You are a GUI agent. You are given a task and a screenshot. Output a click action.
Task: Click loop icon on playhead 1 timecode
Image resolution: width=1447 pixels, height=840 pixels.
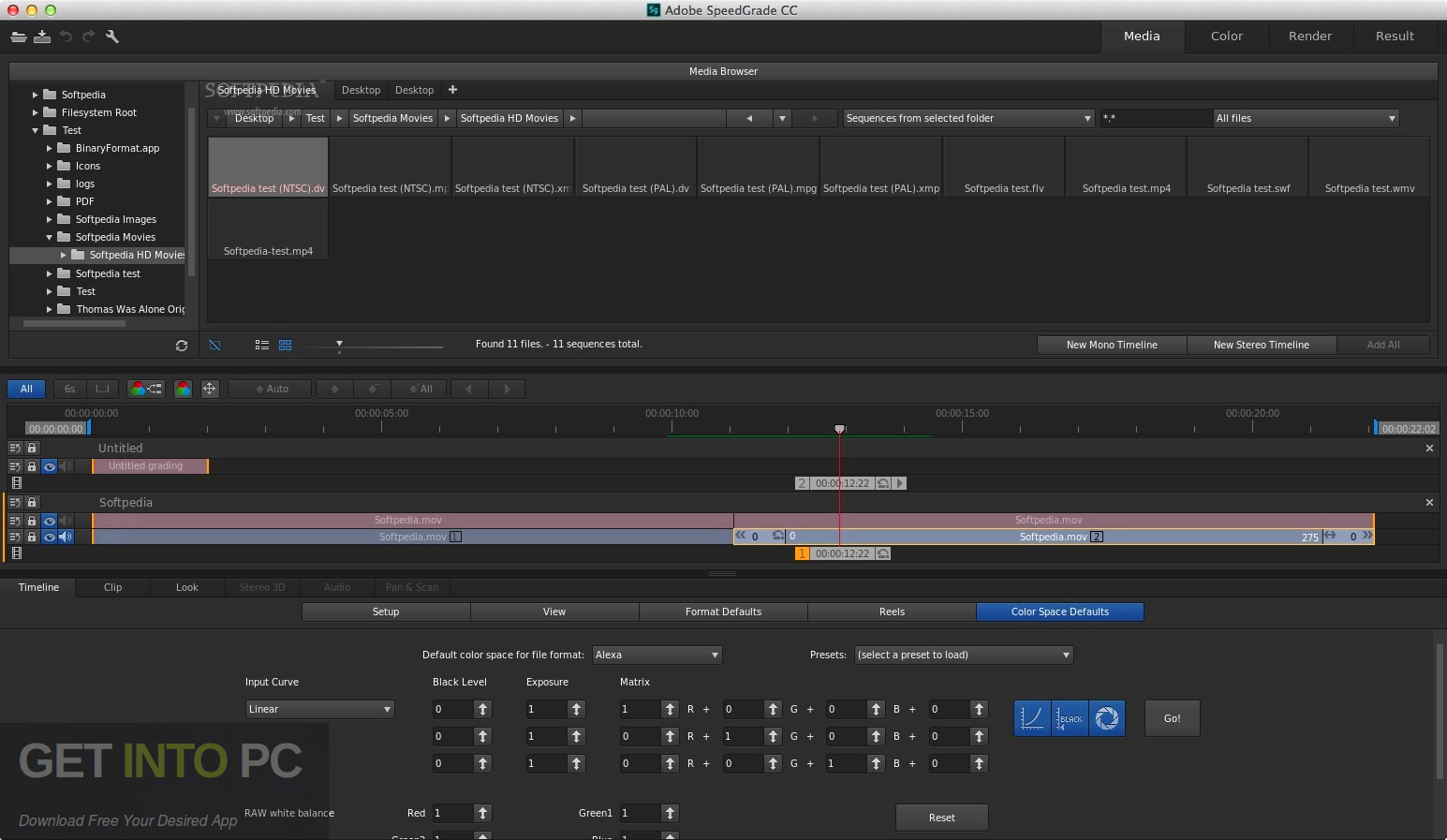click(882, 553)
